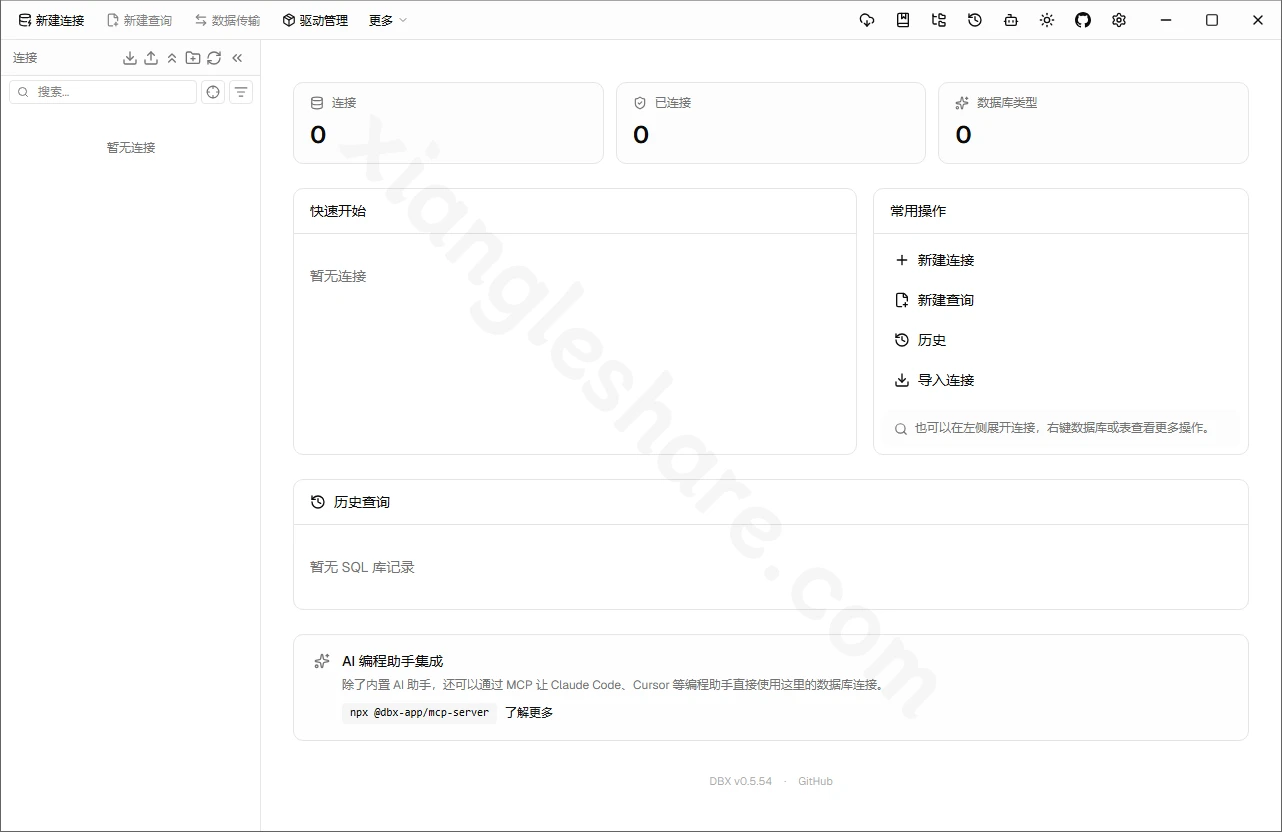Image resolution: width=1282 pixels, height=832 pixels.
Task: Click 历史 under 常用操作
Action: (x=920, y=340)
